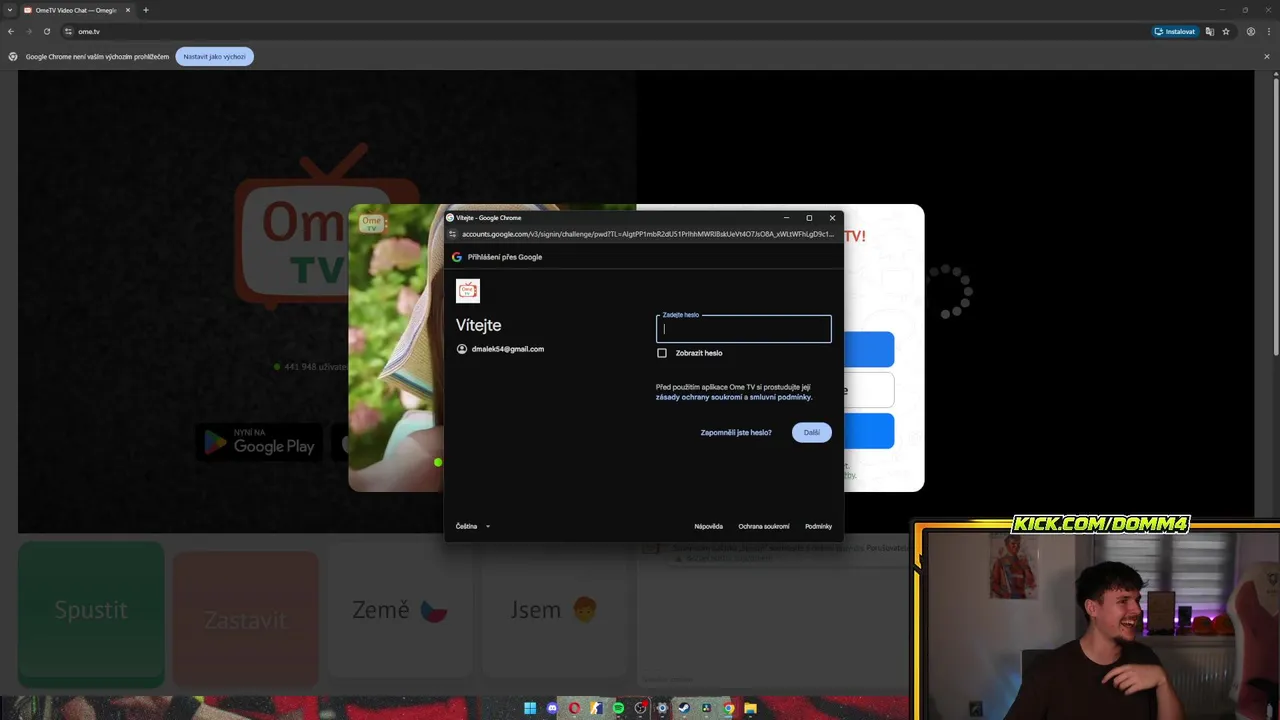The image size is (1280, 720).
Task: Click the Ochrana soukromí footer link
Action: [x=764, y=526]
